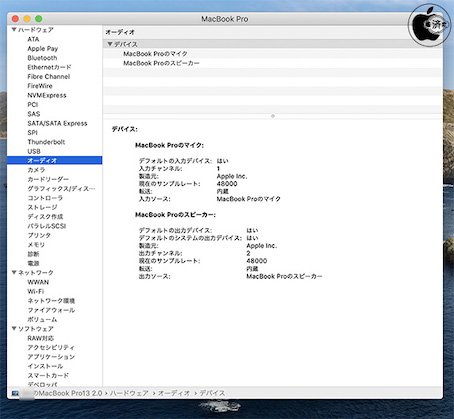Click the yellow minimize window button
Screen dimensions: 454x419
pyautogui.click(x=27, y=19)
